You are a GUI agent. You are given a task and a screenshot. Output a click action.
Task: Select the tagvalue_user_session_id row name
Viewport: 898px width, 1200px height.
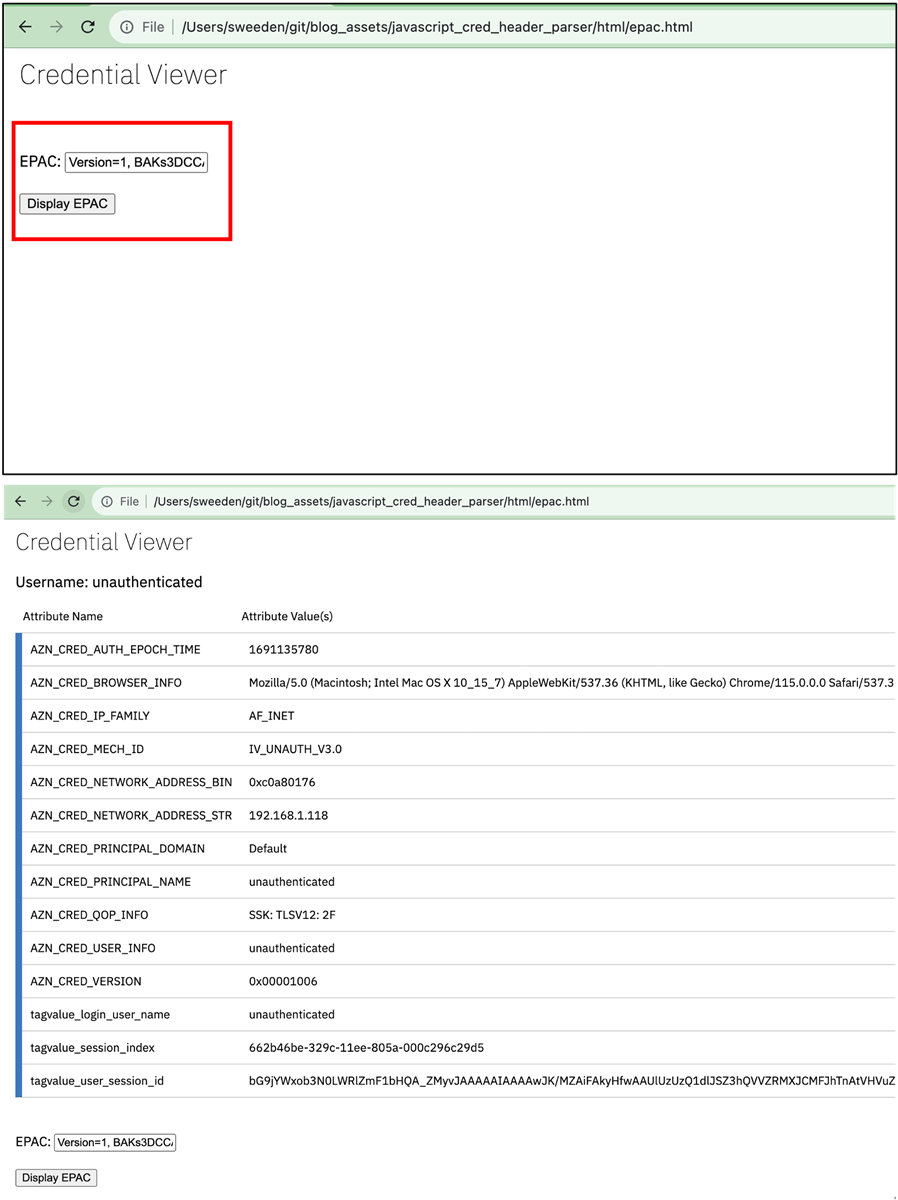(x=97, y=1080)
